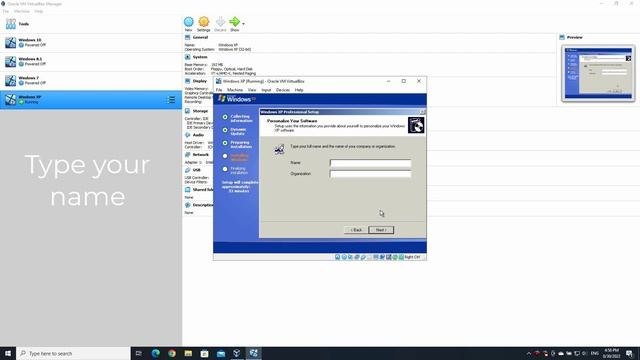Open the notification center icon

(630, 353)
